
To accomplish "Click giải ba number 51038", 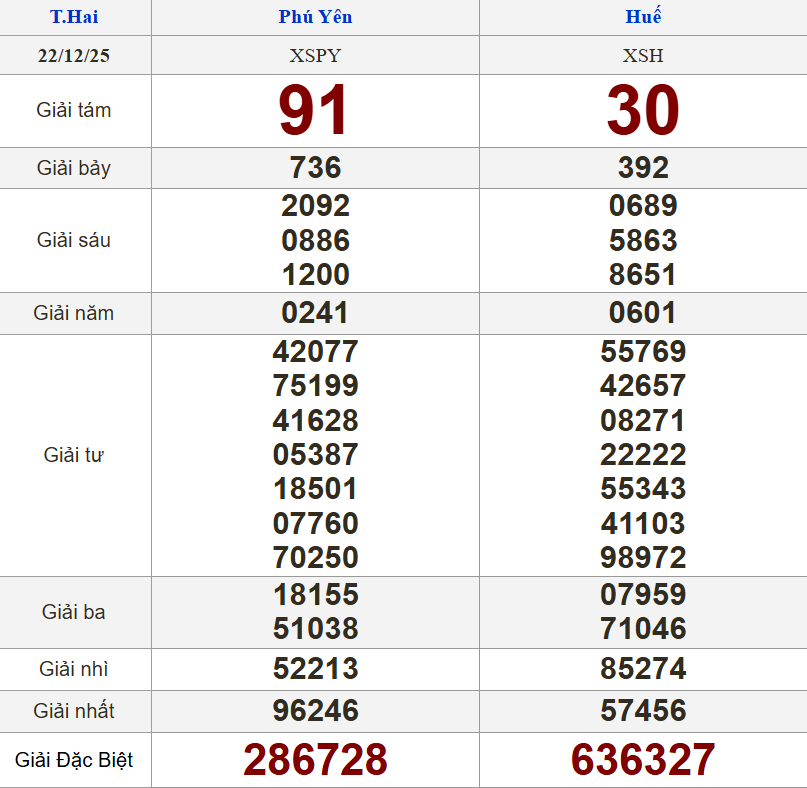I will pos(315,629).
